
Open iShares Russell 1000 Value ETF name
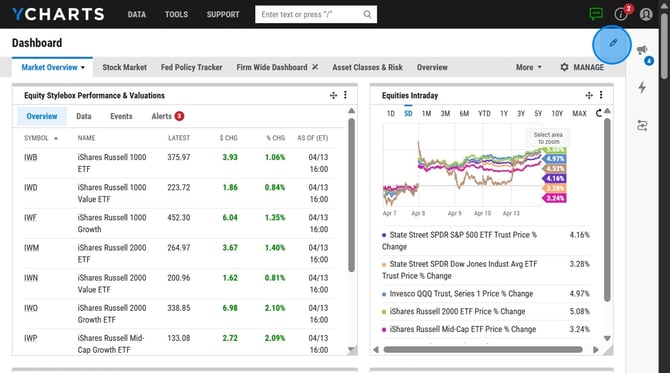click(112, 193)
